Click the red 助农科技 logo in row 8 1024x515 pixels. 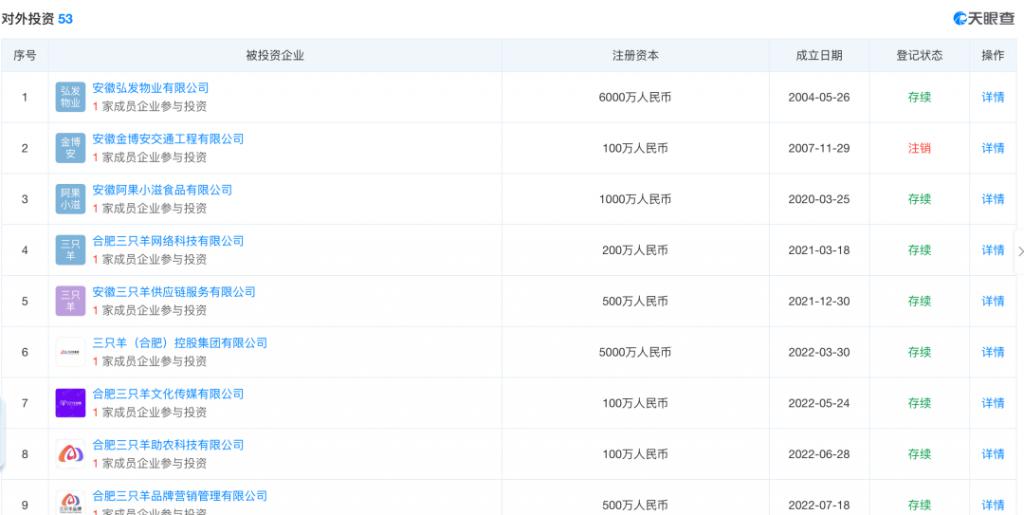[x=70, y=454]
